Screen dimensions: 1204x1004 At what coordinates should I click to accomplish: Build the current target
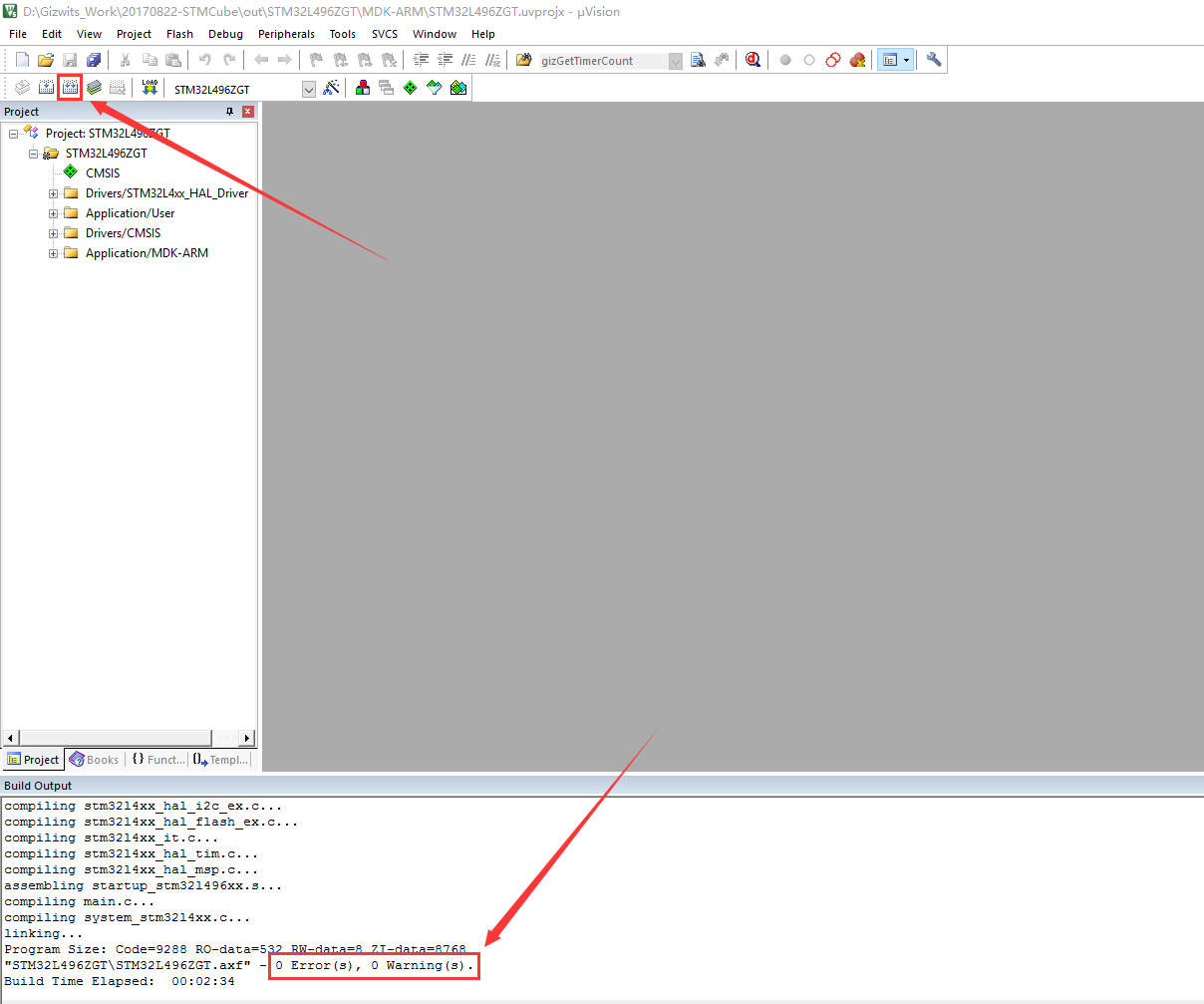coord(46,87)
